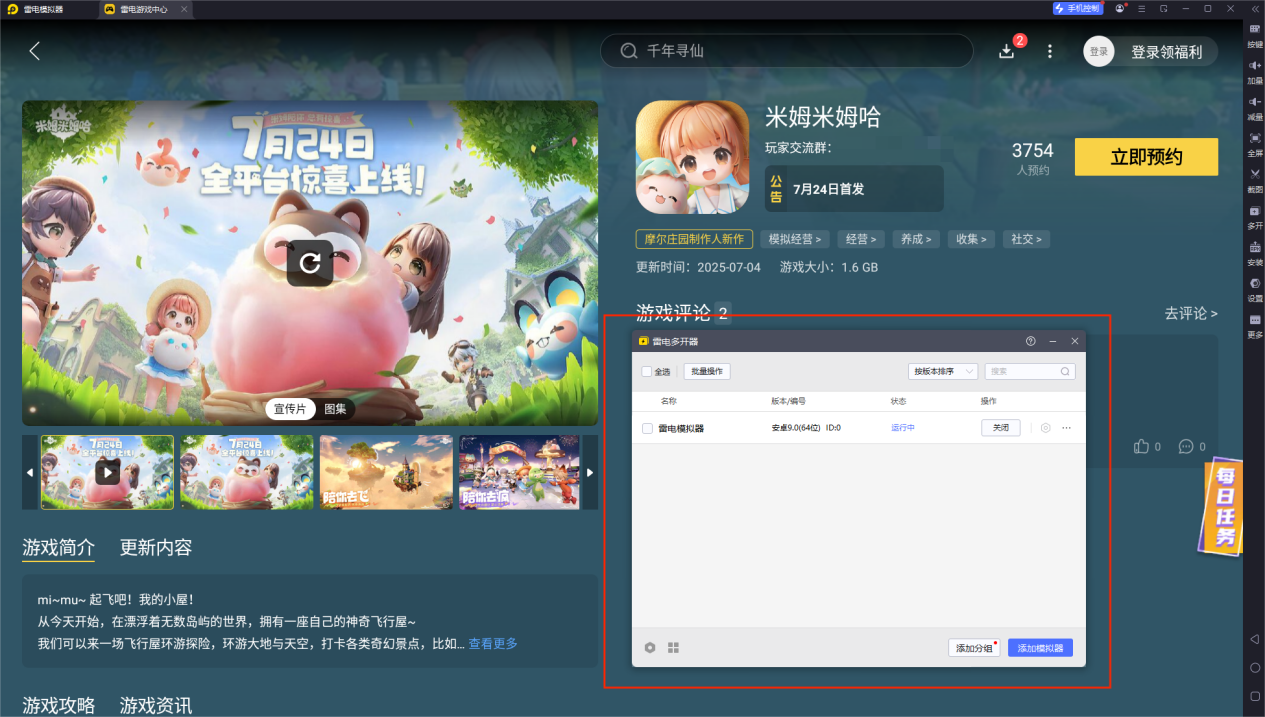Click the 社交 category tag

[x=1025, y=239]
